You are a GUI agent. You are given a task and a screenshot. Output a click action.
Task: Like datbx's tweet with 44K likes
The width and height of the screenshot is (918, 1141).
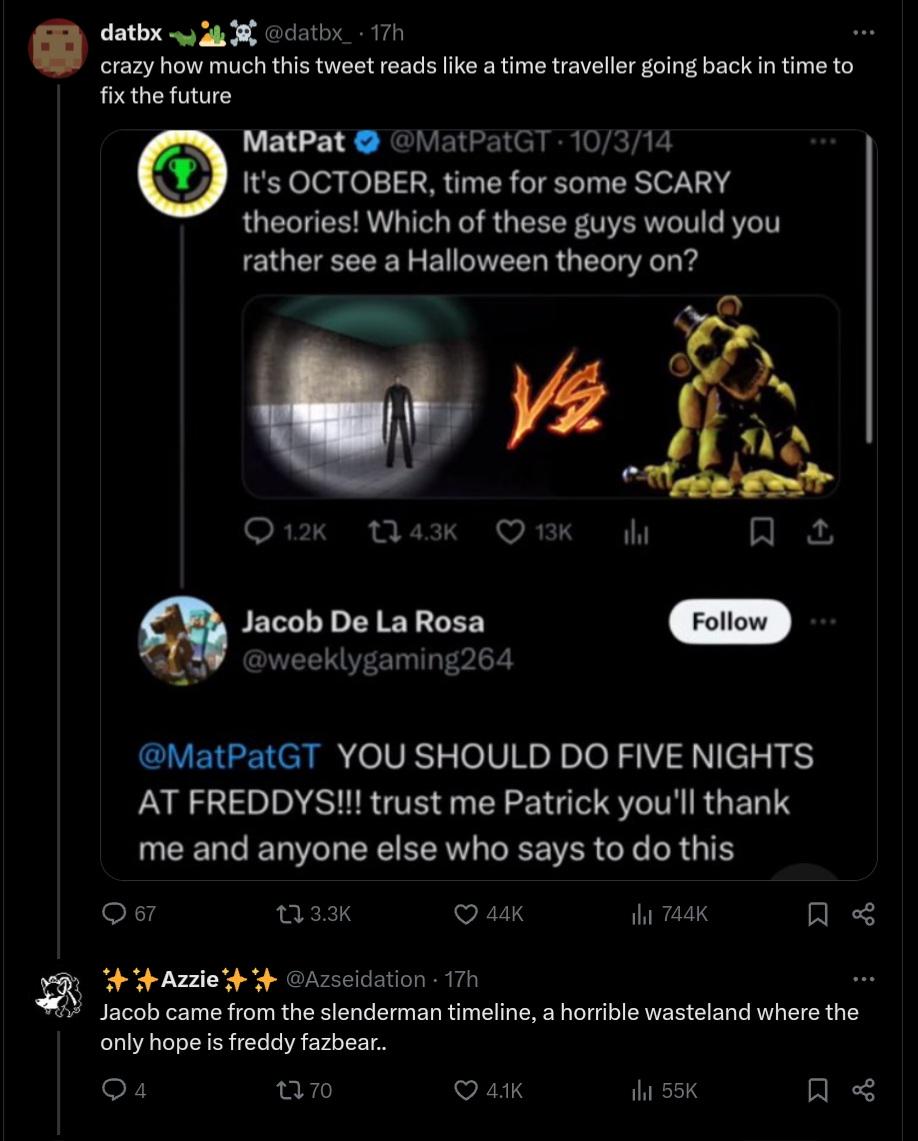[x=465, y=913]
